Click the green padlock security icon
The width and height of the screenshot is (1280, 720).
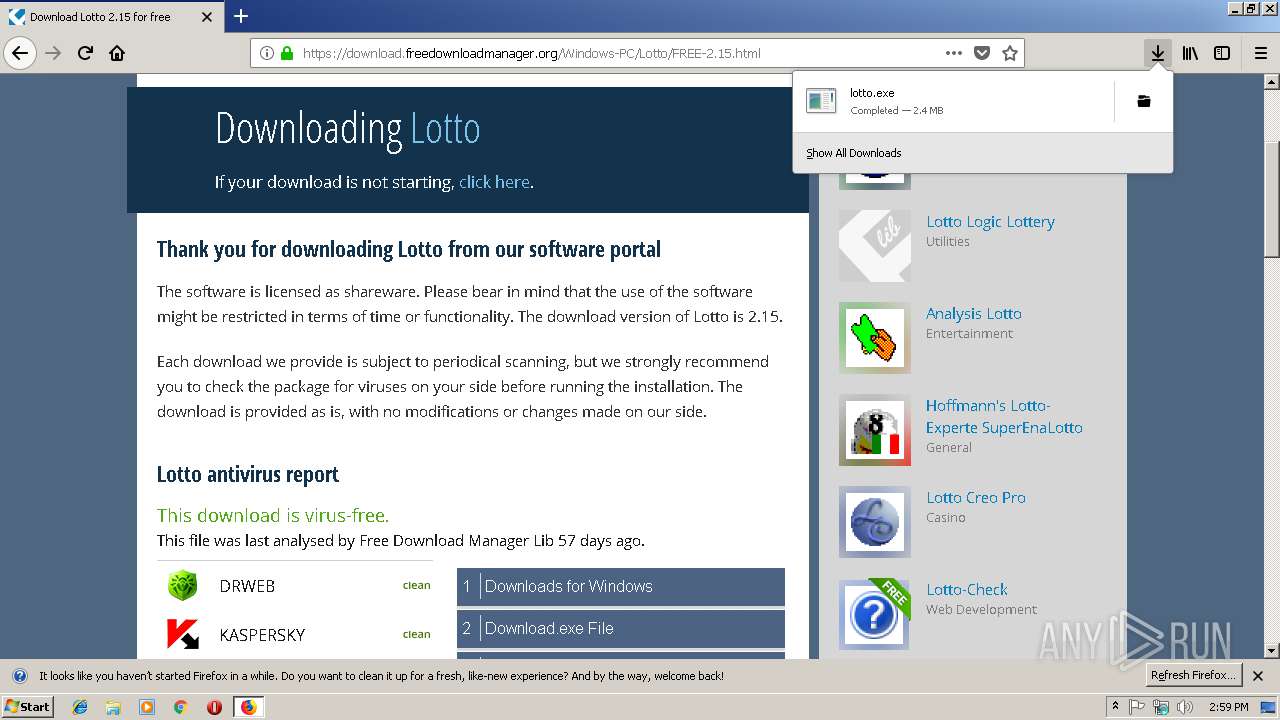pyautogui.click(x=287, y=53)
